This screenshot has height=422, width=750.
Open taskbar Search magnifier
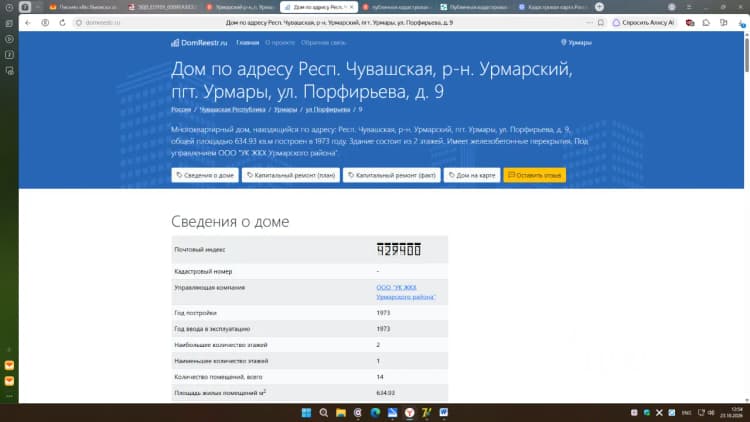(323, 412)
